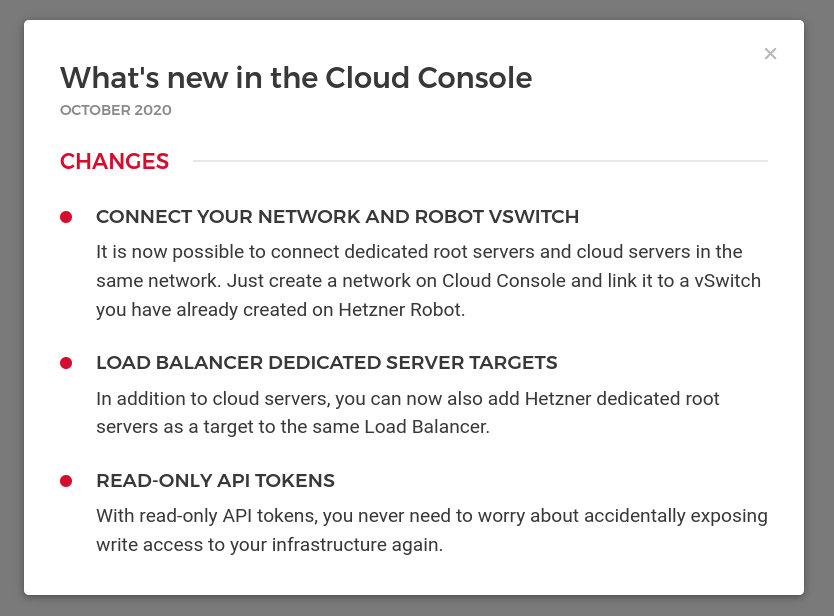This screenshot has width=834, height=616.
Task: Select the Read-Only API Tokens heading
Action: coord(215,481)
